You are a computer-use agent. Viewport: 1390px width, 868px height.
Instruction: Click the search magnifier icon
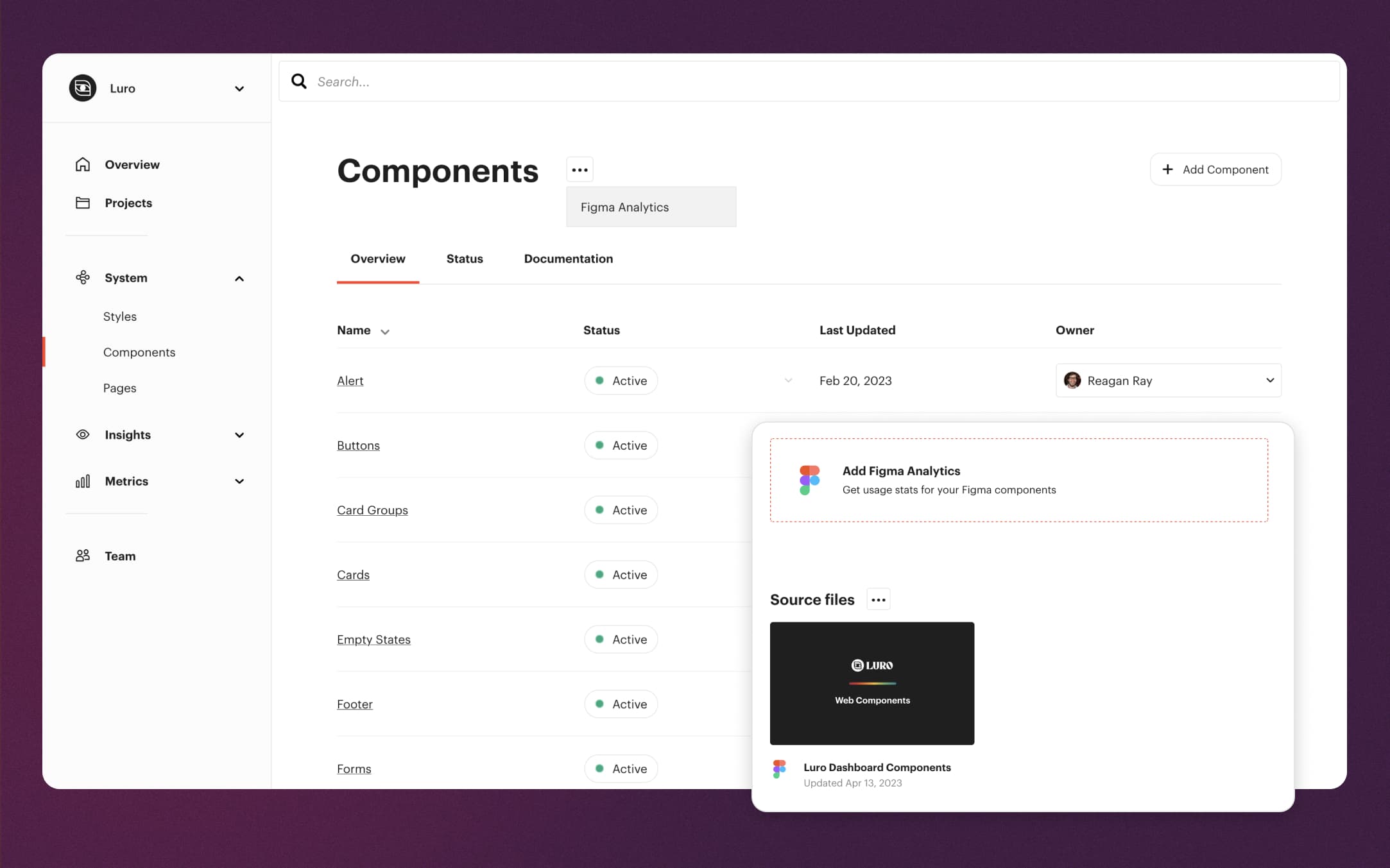coord(299,81)
